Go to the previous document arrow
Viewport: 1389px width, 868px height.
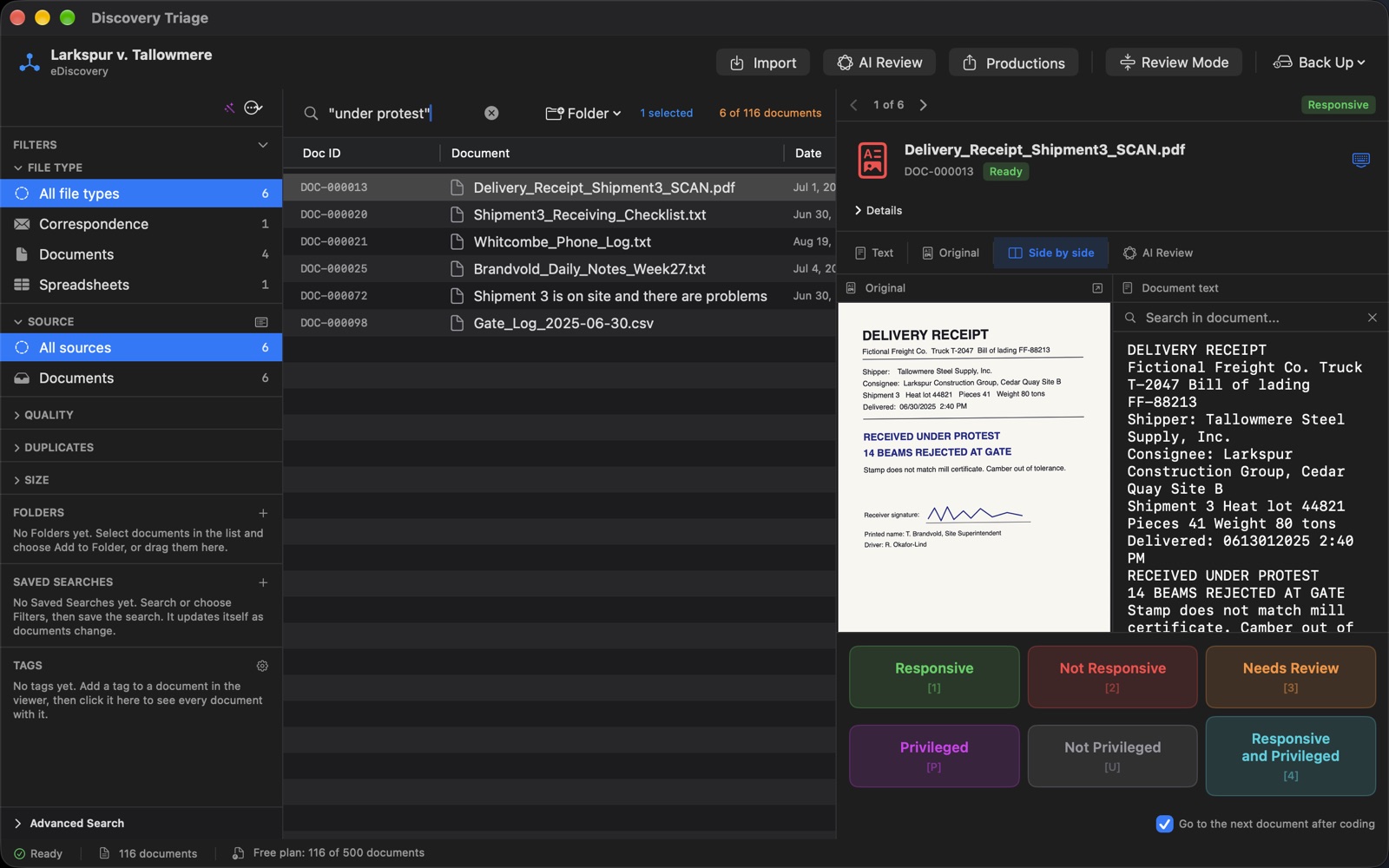pos(854,105)
